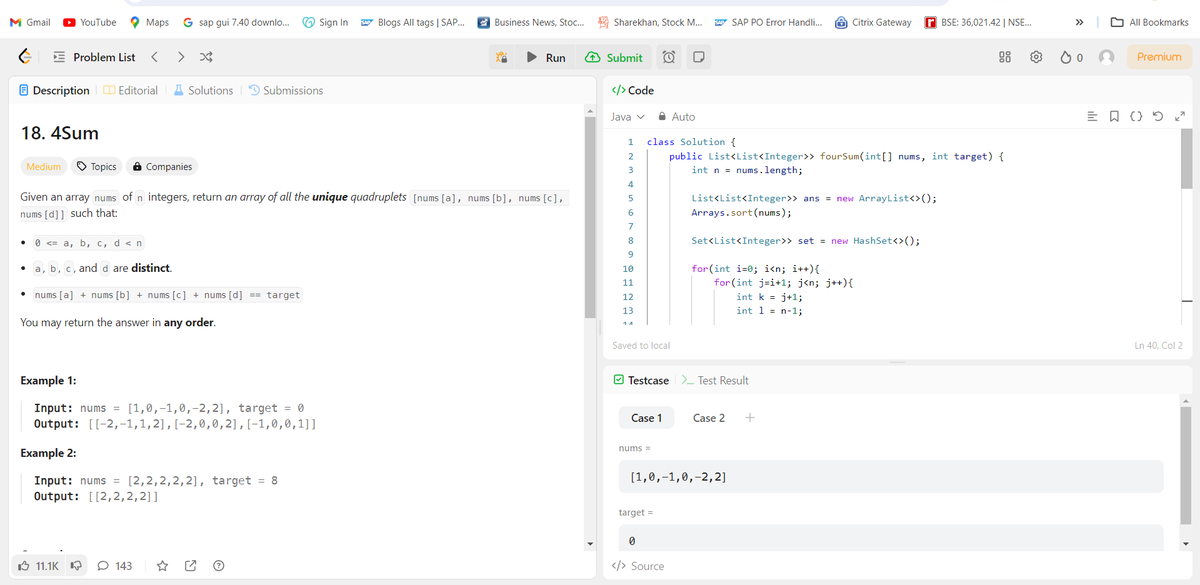This screenshot has height=585, width=1200.
Task: Open the SAP PO Error Handling bookmark
Action: [x=768, y=21]
